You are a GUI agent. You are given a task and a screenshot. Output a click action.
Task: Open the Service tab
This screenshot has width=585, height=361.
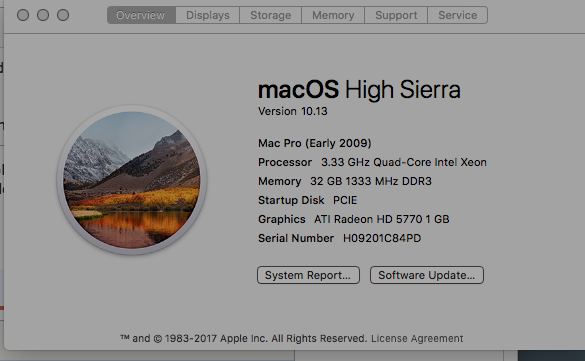tap(457, 15)
